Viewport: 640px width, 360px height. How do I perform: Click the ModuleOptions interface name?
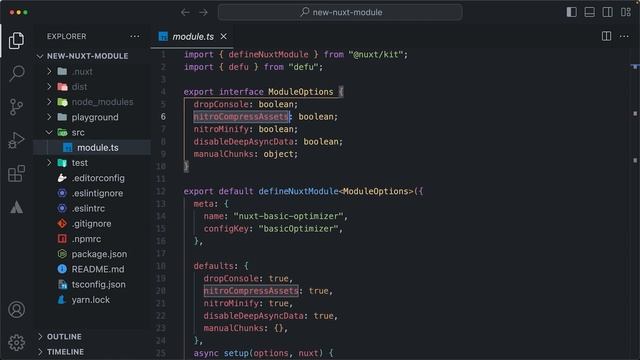300,92
